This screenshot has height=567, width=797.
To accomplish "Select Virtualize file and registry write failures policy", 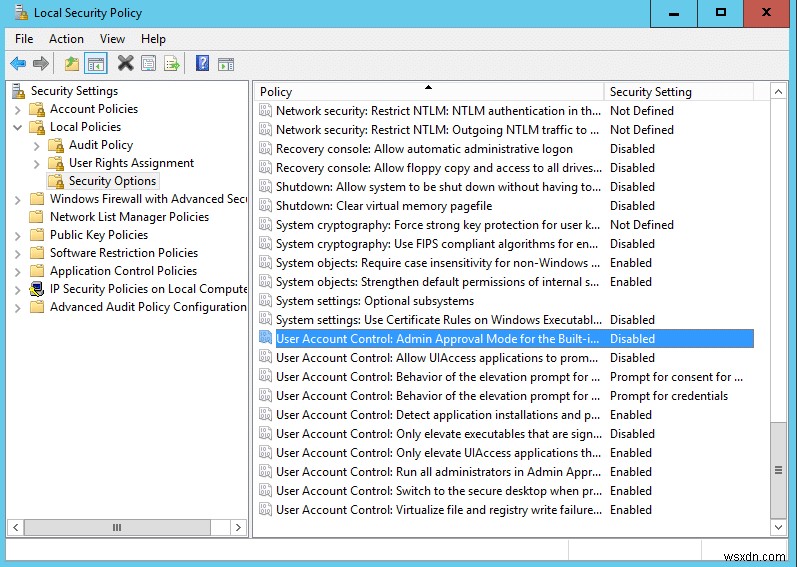I will pyautogui.click(x=439, y=510).
